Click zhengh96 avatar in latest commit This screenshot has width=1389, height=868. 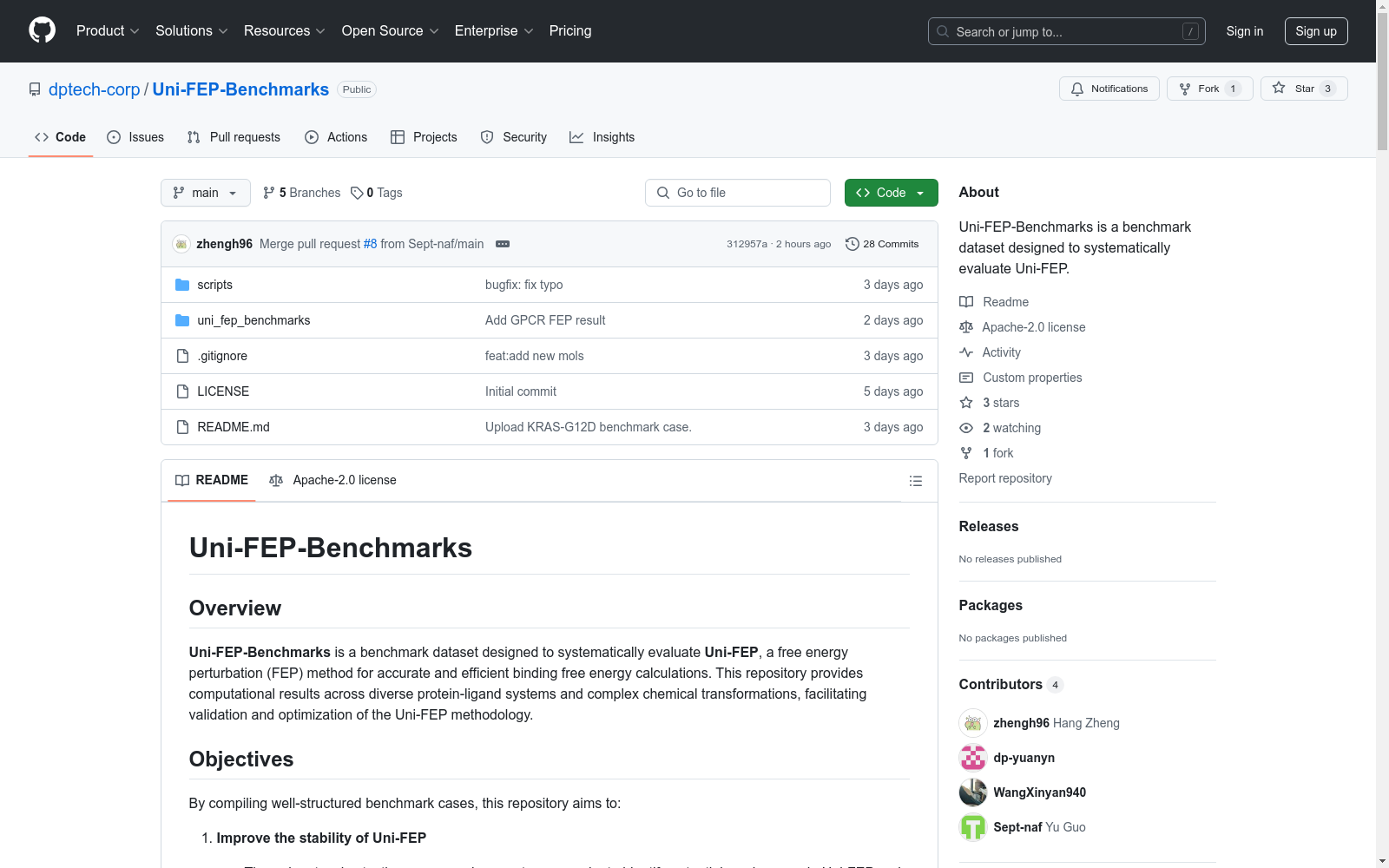[181, 244]
